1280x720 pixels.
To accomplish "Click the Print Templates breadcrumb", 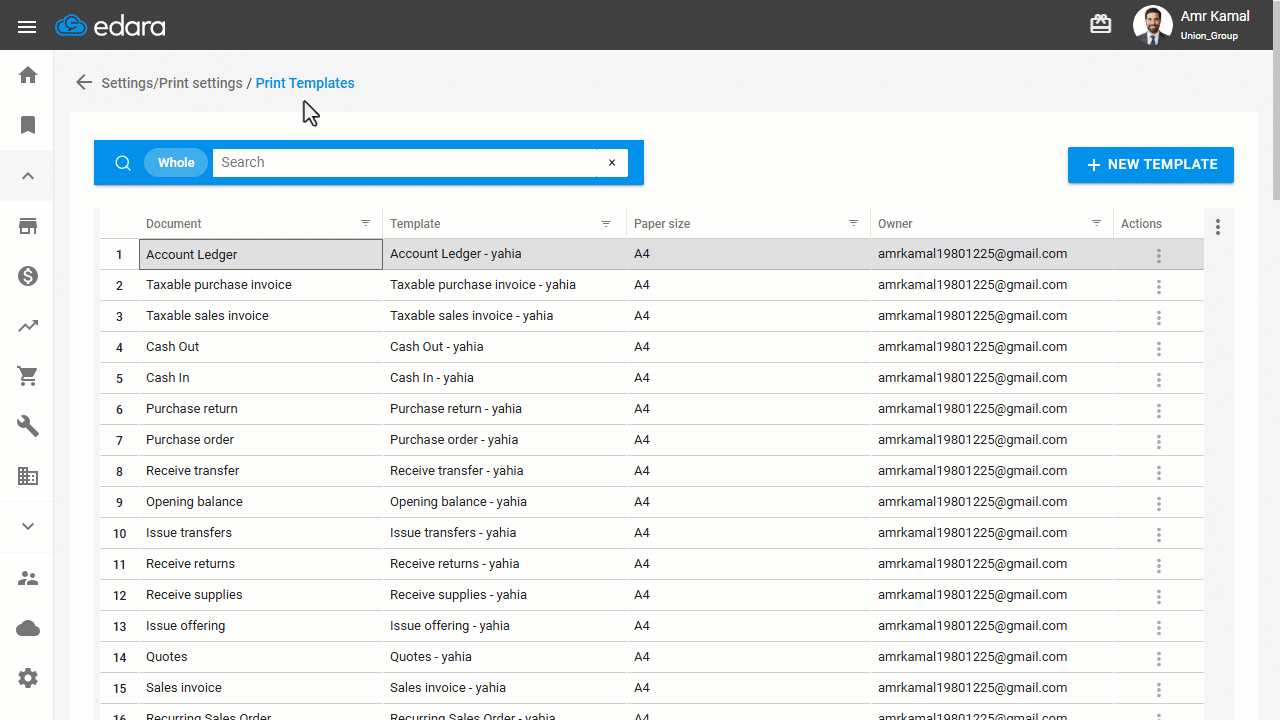I will pos(305,83).
